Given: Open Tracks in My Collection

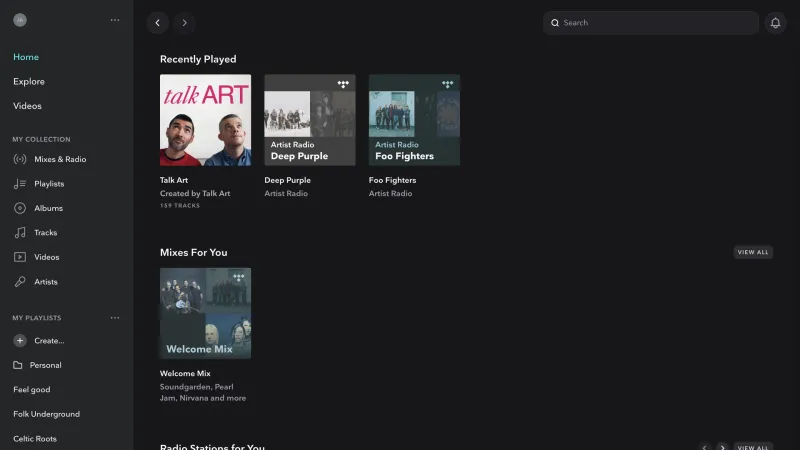Looking at the screenshot, I should (45, 233).
